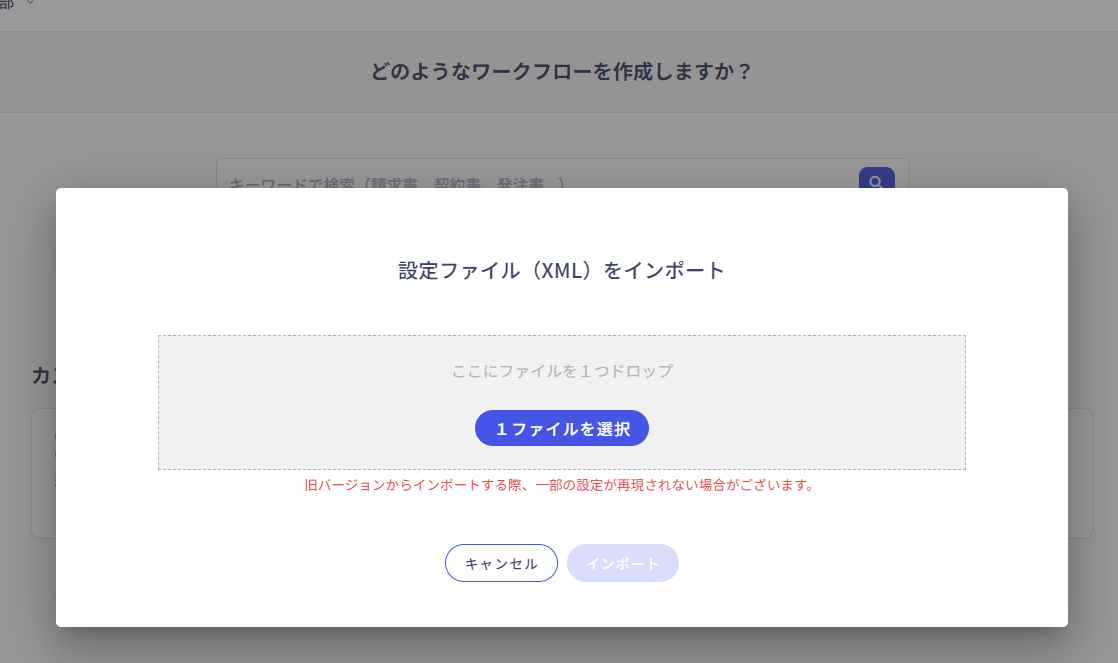Click the category card edge left of dialog

click(x=43, y=473)
